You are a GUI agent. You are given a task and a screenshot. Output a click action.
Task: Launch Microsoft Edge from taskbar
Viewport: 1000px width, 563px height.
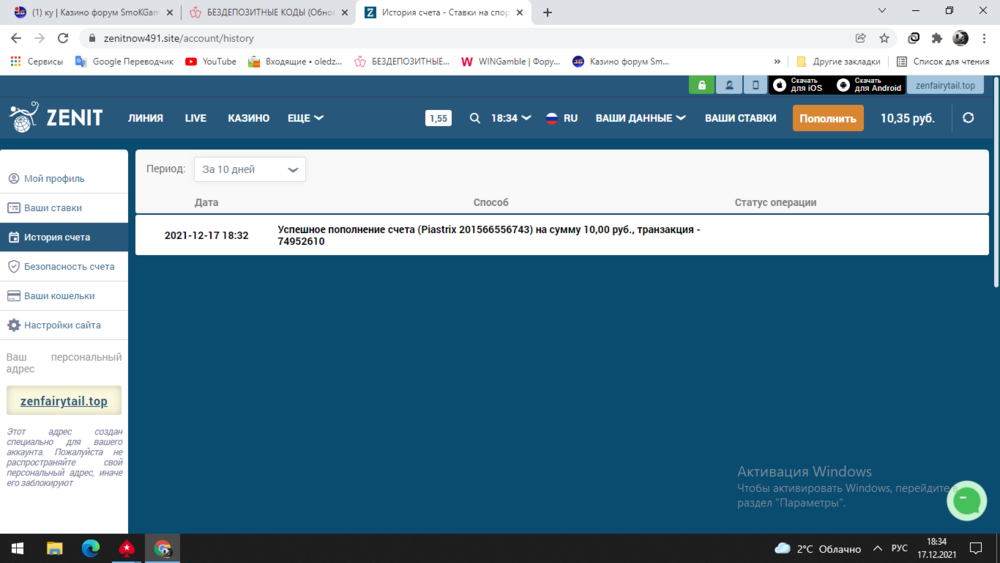(x=91, y=548)
